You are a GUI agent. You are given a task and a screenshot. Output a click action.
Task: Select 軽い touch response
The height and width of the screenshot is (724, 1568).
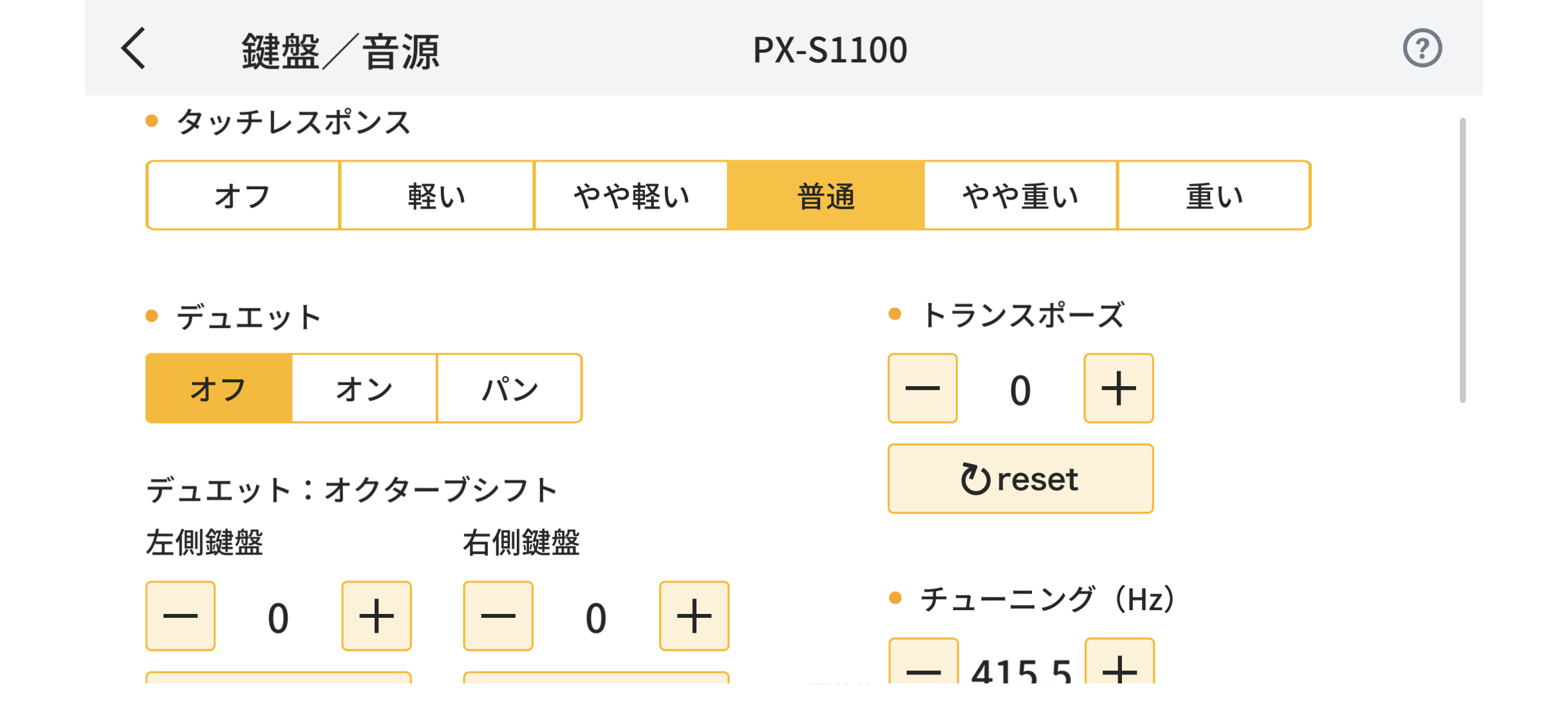point(437,195)
